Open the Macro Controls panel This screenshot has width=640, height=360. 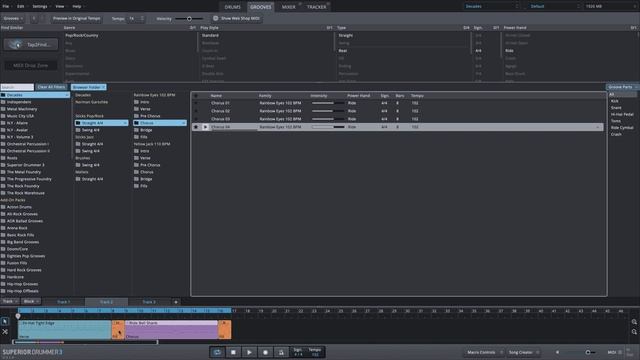tap(484, 352)
